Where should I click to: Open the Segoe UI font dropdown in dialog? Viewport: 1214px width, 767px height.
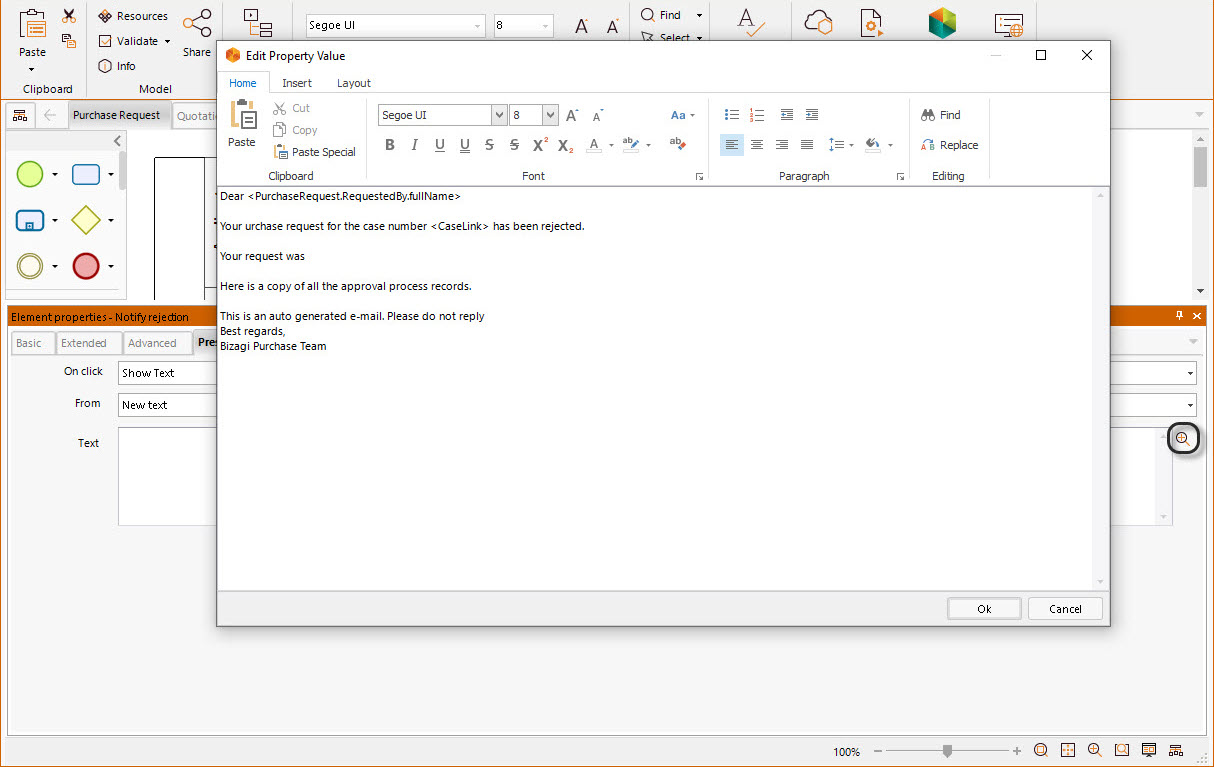point(499,115)
